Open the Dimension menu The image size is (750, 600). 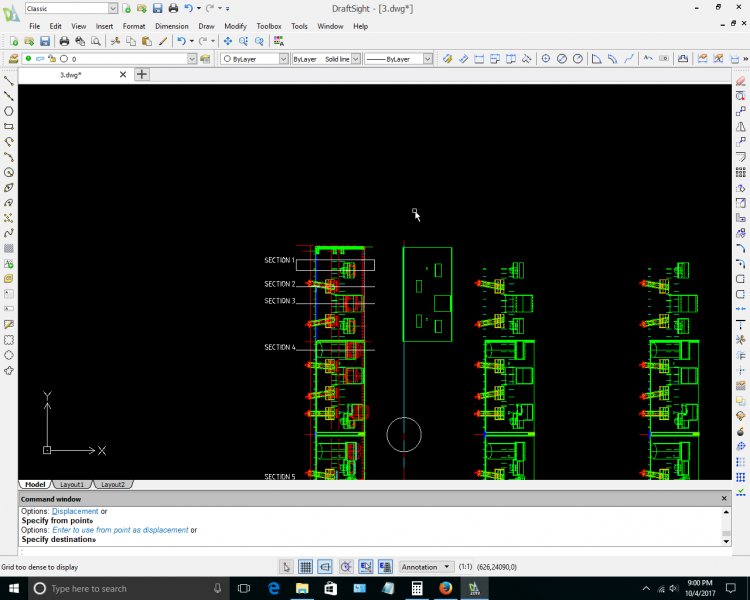[x=171, y=26]
